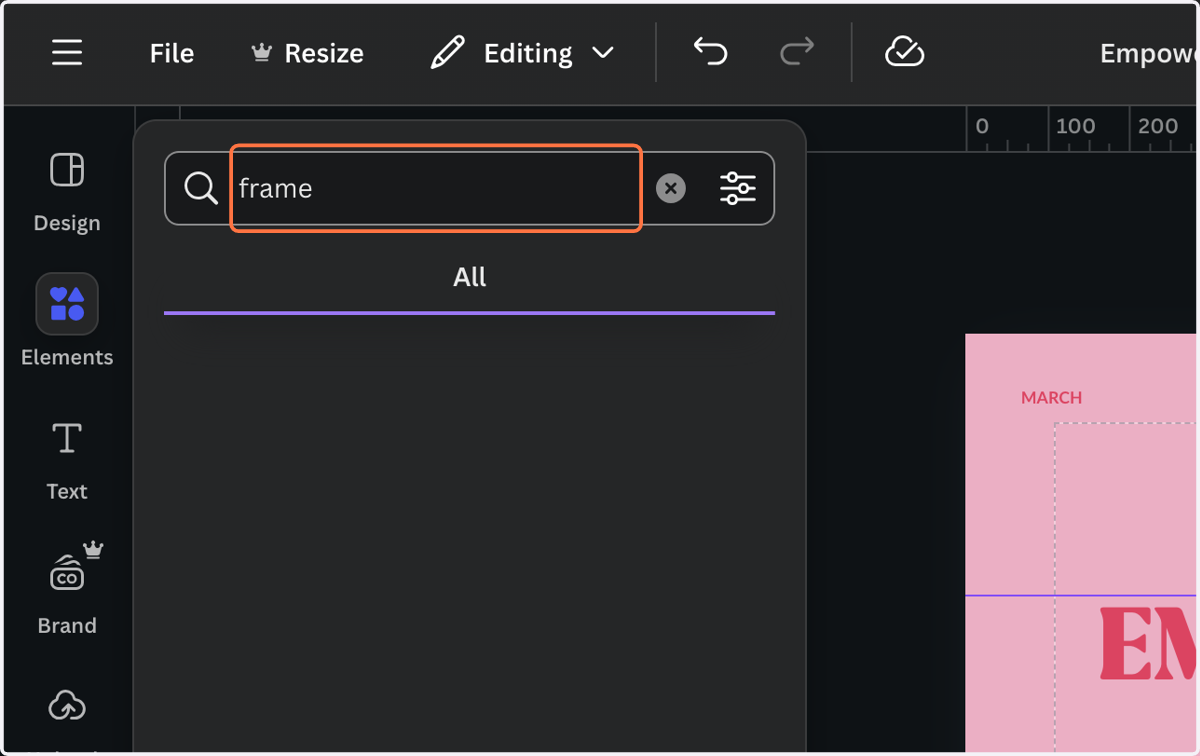This screenshot has width=1200, height=756.
Task: Focus the search field containing frame
Action: [436, 188]
